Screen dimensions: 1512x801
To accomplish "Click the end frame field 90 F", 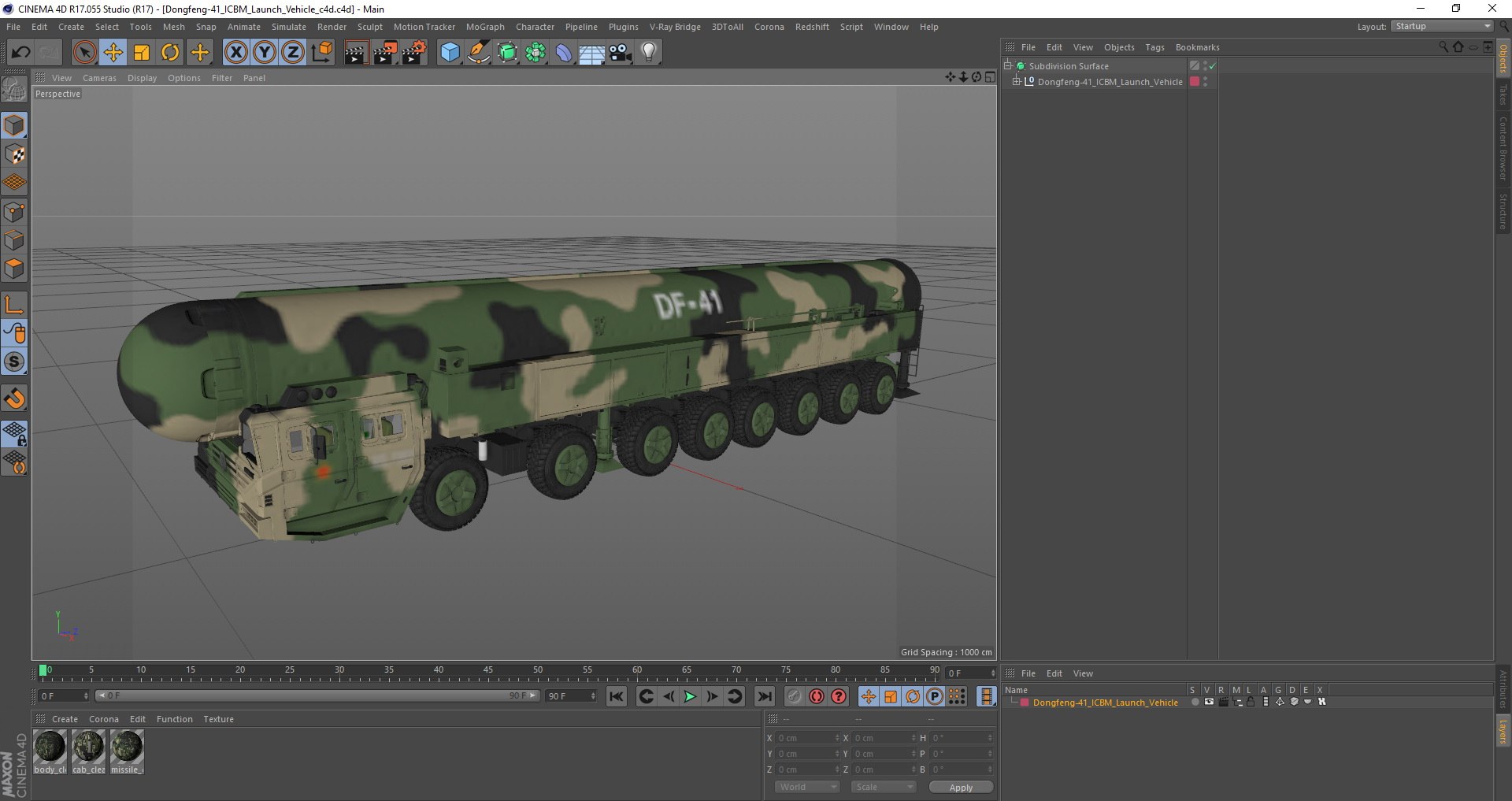I will pyautogui.click(x=572, y=696).
